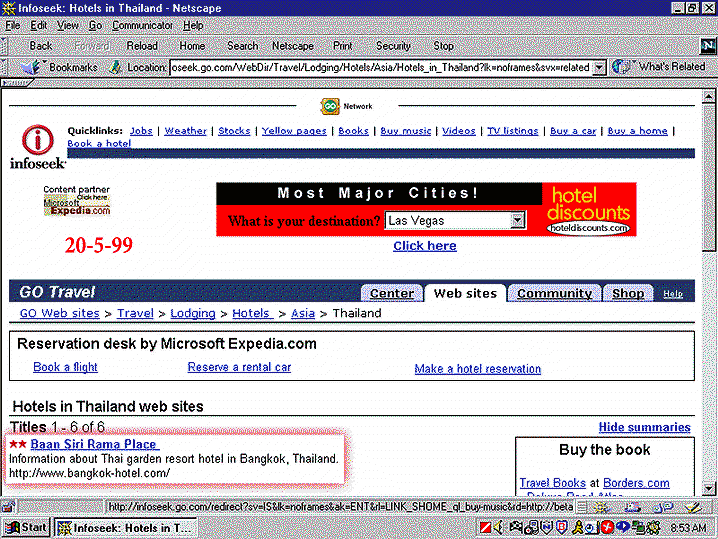The width and height of the screenshot is (718, 539).
Task: Expand the destination dropdown showing Las Vegas
Action: click(x=518, y=220)
